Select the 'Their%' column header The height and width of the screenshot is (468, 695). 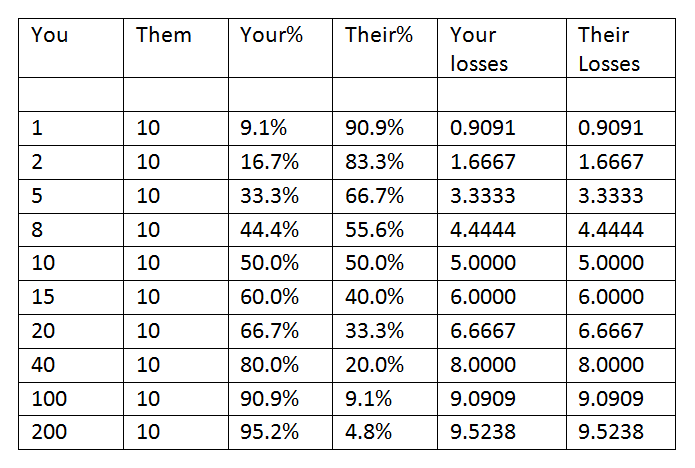click(x=385, y=48)
